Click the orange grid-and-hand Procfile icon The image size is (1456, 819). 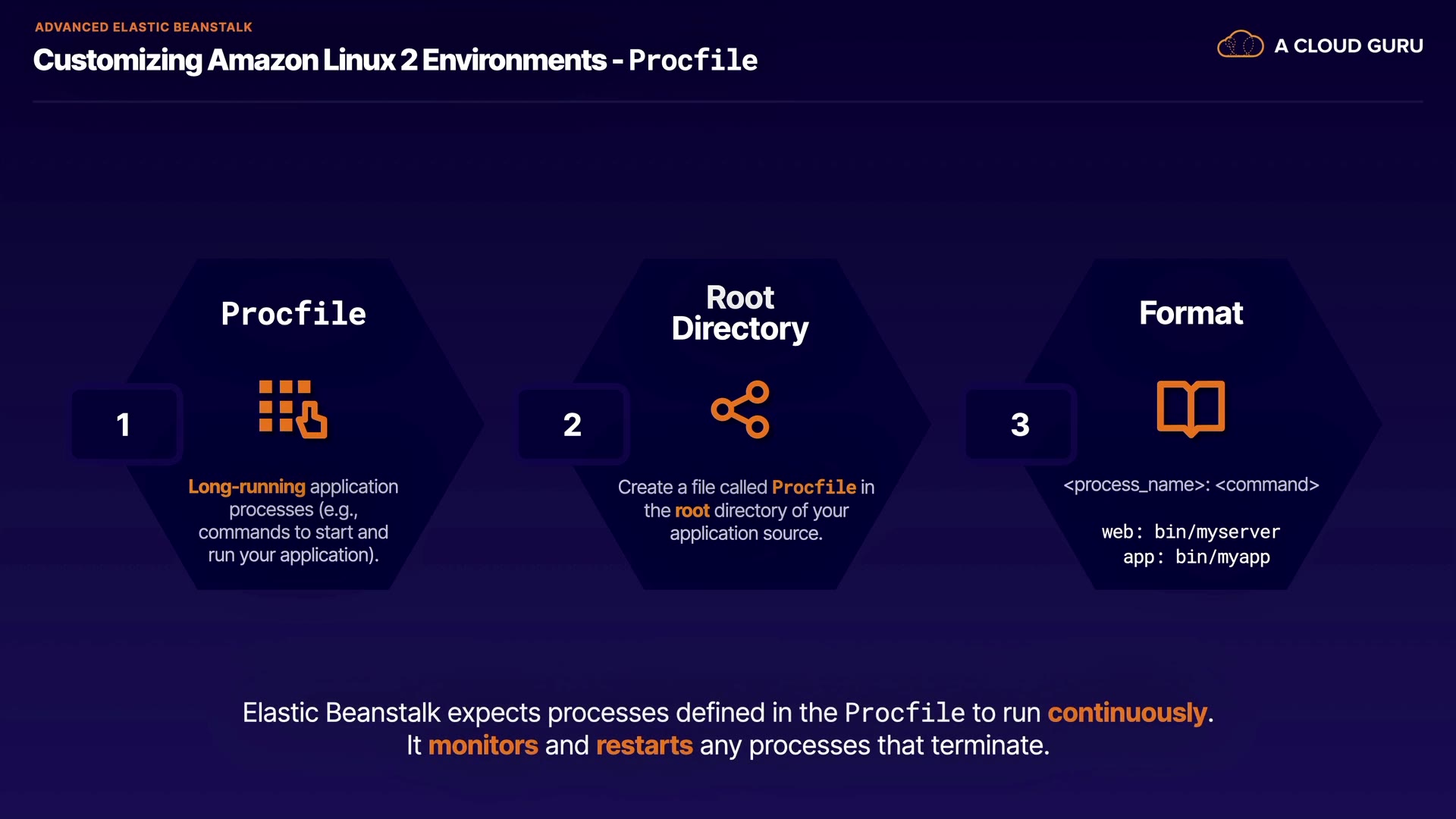(293, 409)
